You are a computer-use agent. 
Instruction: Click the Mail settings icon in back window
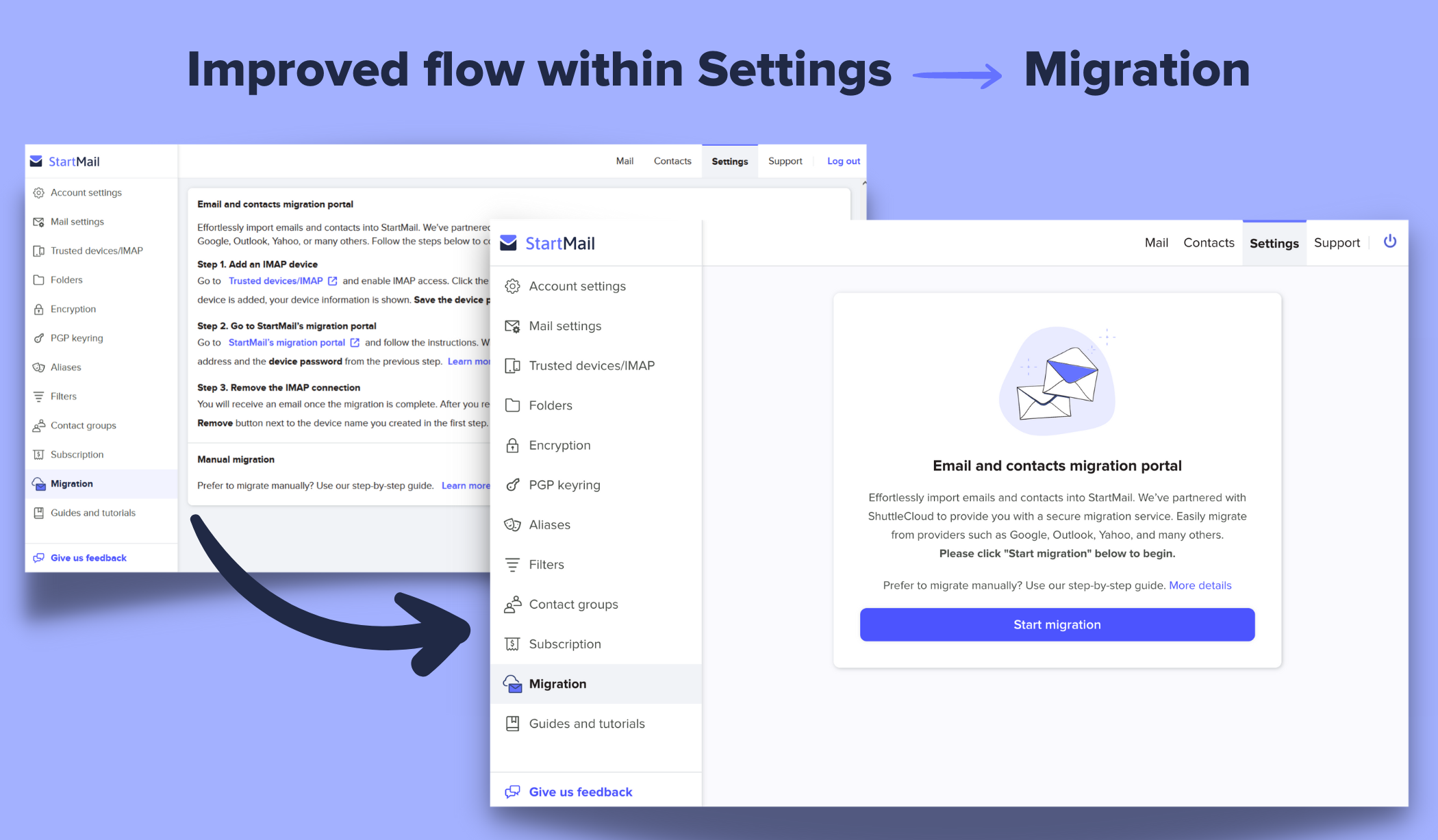tap(38, 222)
